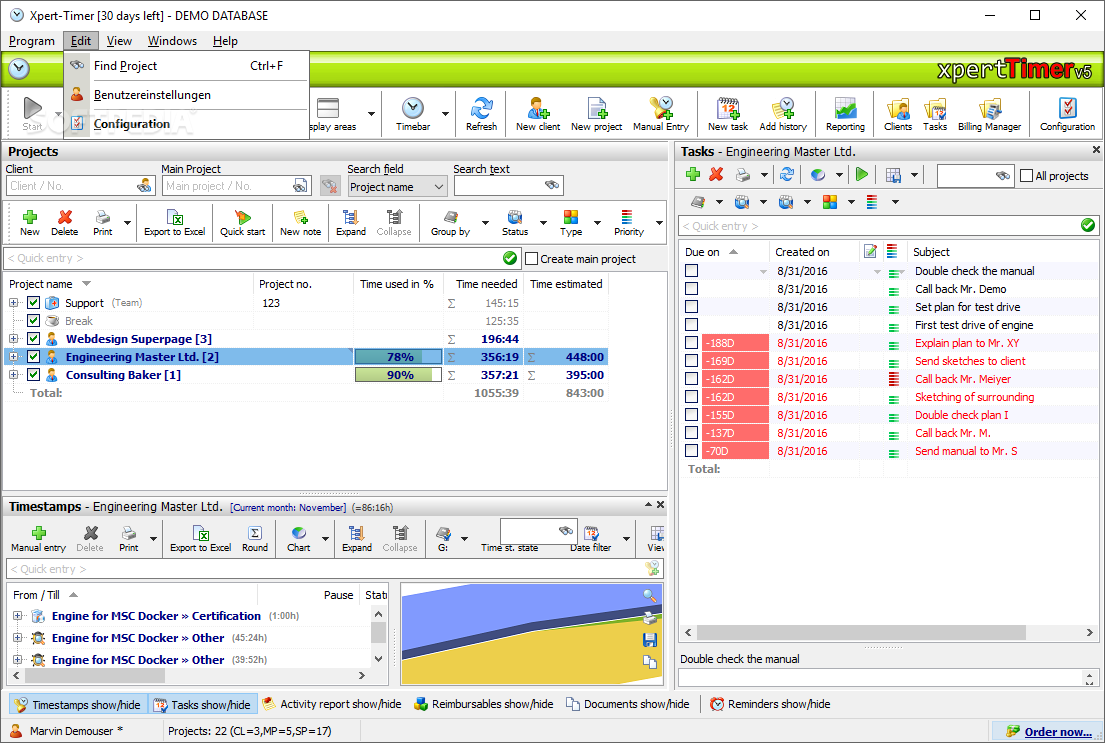Click Activity report show/hide
The image size is (1105, 743).
pyautogui.click(x=332, y=704)
